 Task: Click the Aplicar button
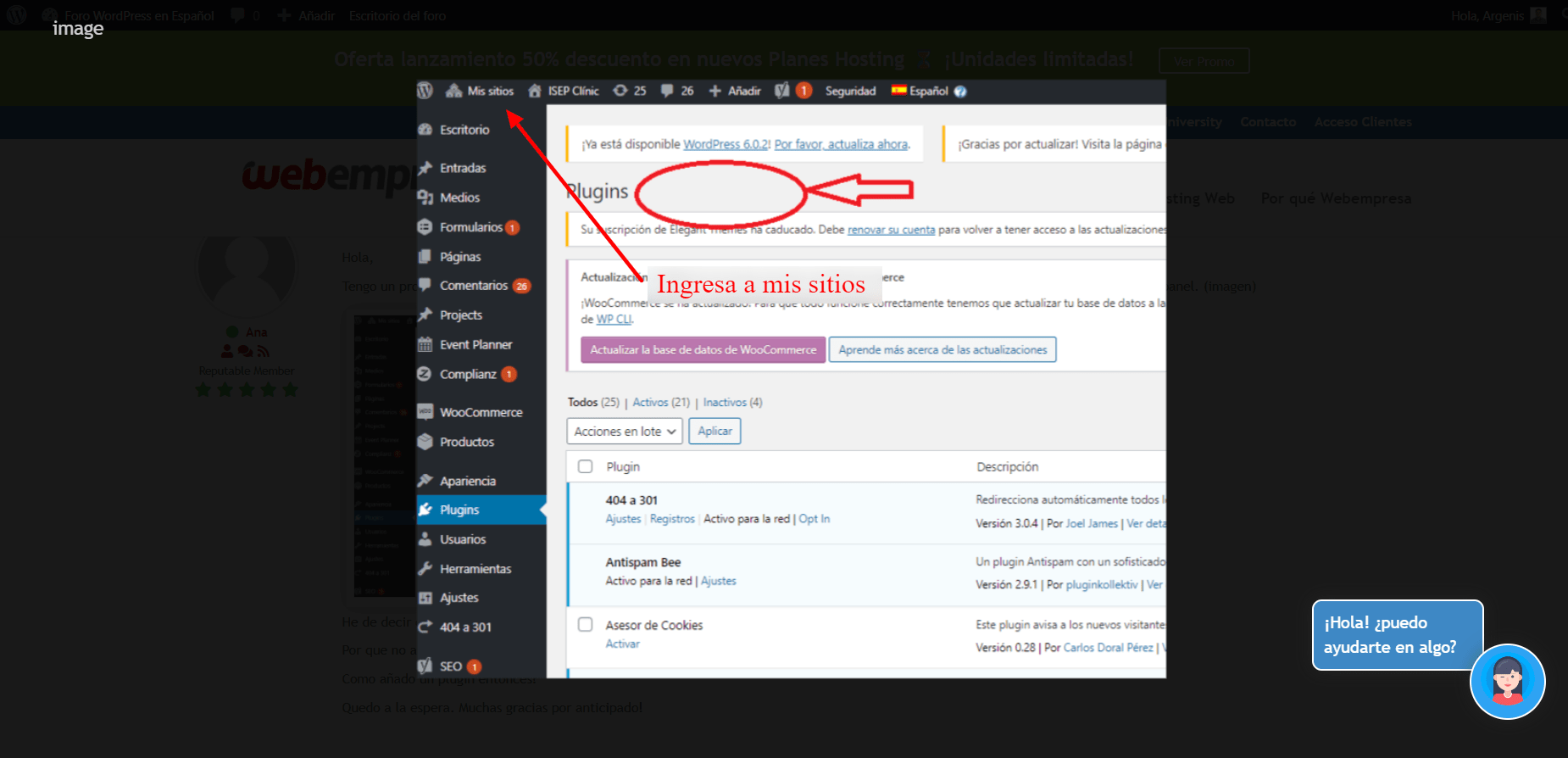pyautogui.click(x=714, y=432)
